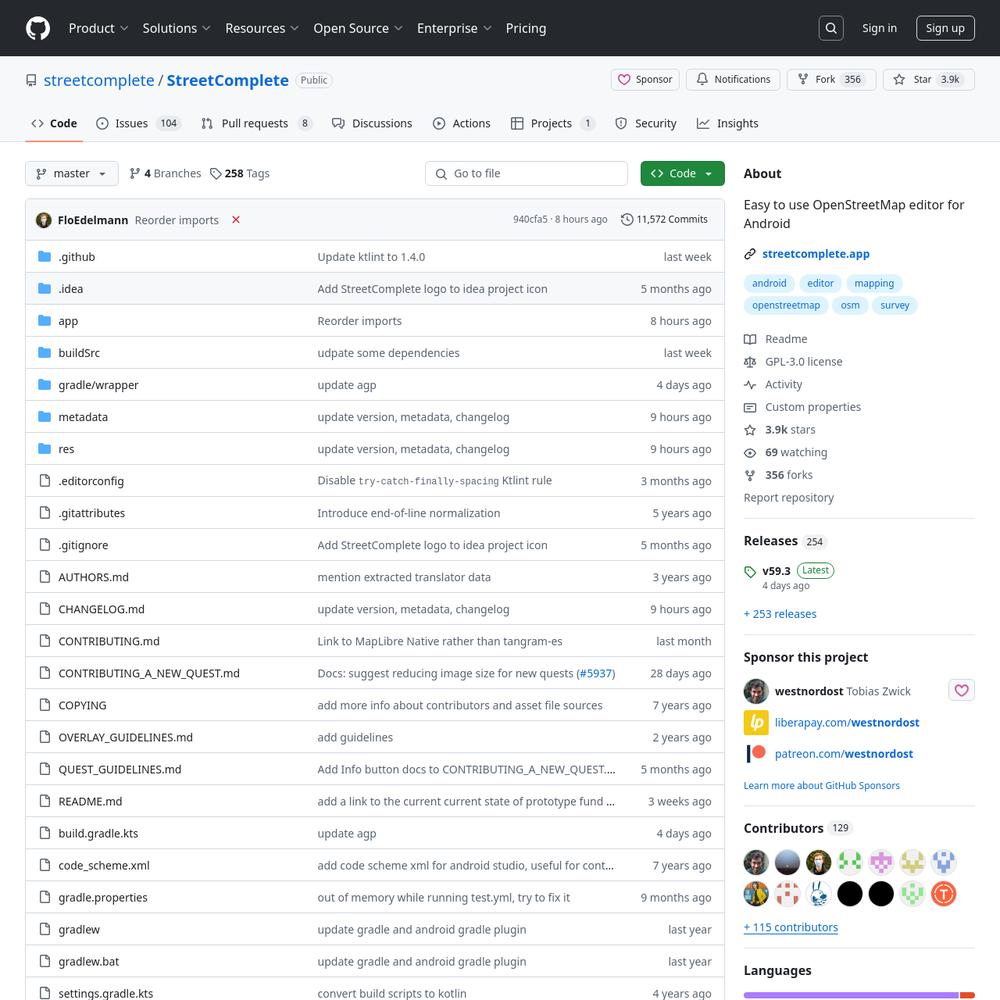The height and width of the screenshot is (1000, 1000).
Task: Switch to the Discussions tab
Action: click(x=372, y=123)
